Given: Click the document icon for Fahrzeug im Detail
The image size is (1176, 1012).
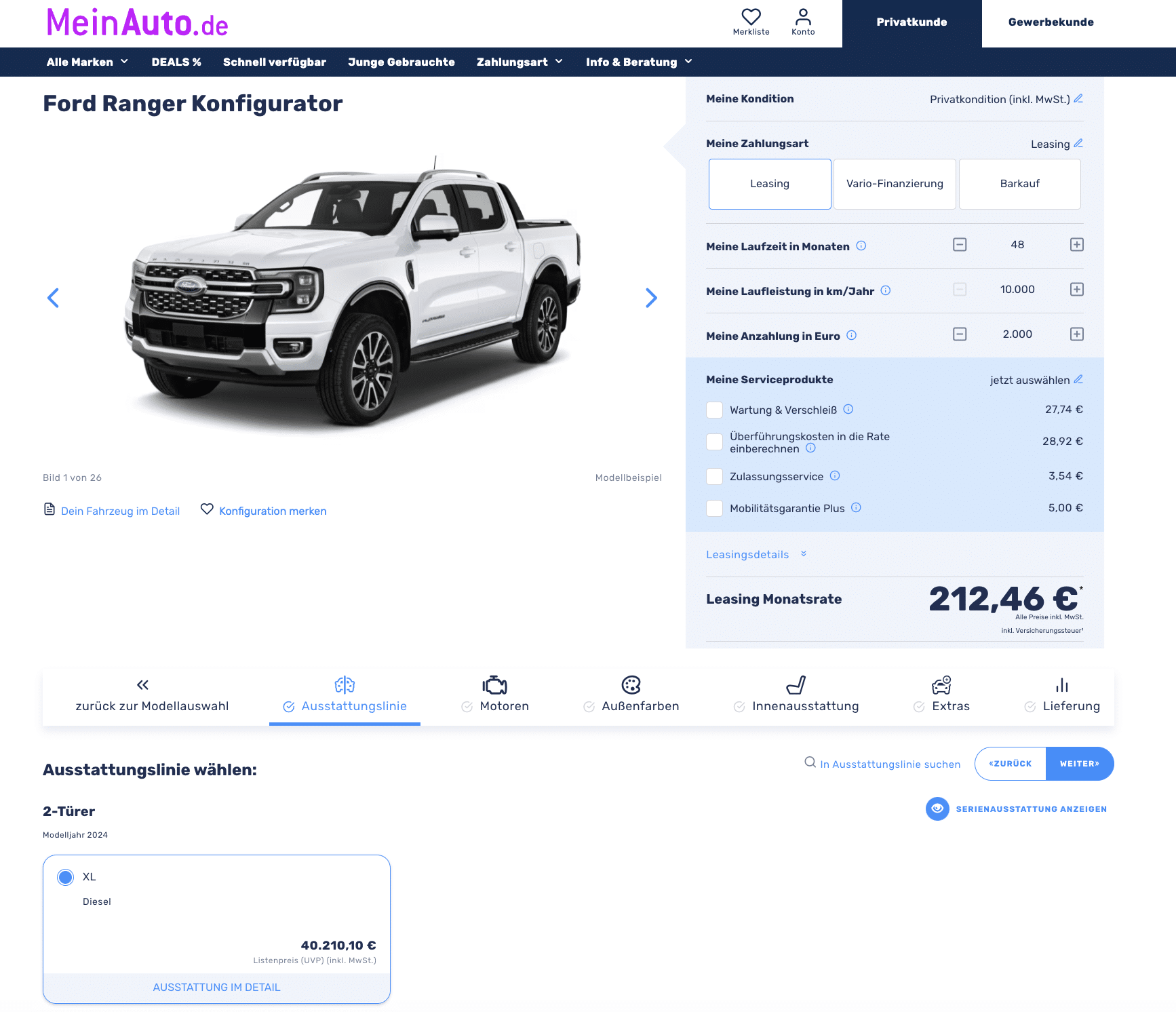Looking at the screenshot, I should pos(50,509).
